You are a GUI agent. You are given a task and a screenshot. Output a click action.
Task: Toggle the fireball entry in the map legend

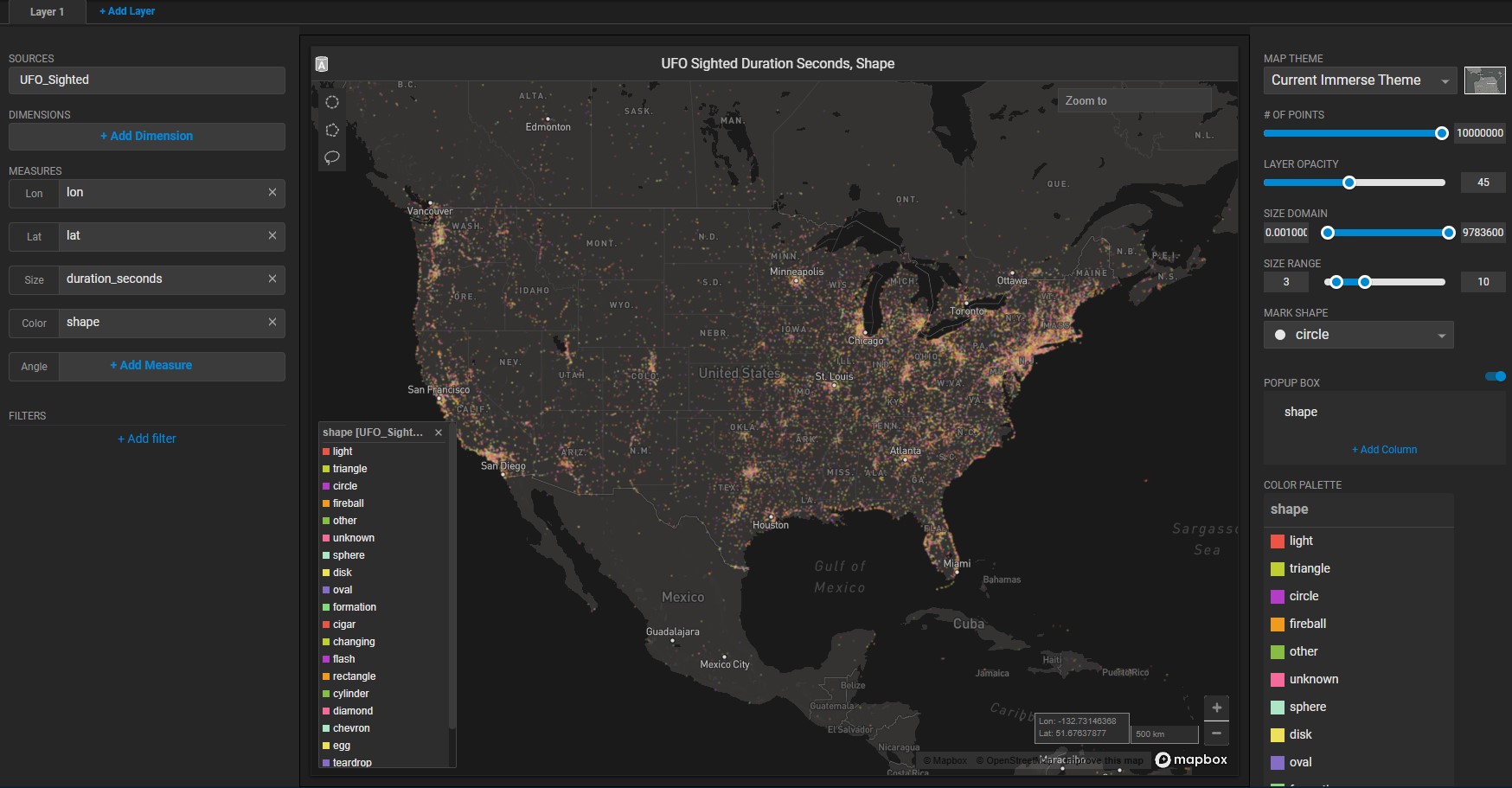coord(348,503)
